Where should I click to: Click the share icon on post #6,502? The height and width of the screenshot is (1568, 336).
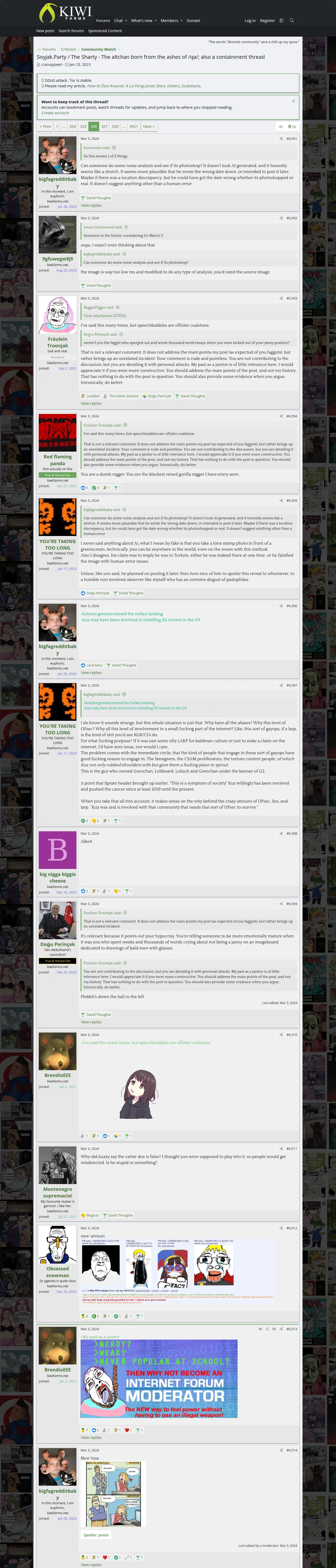pyautogui.click(x=281, y=218)
